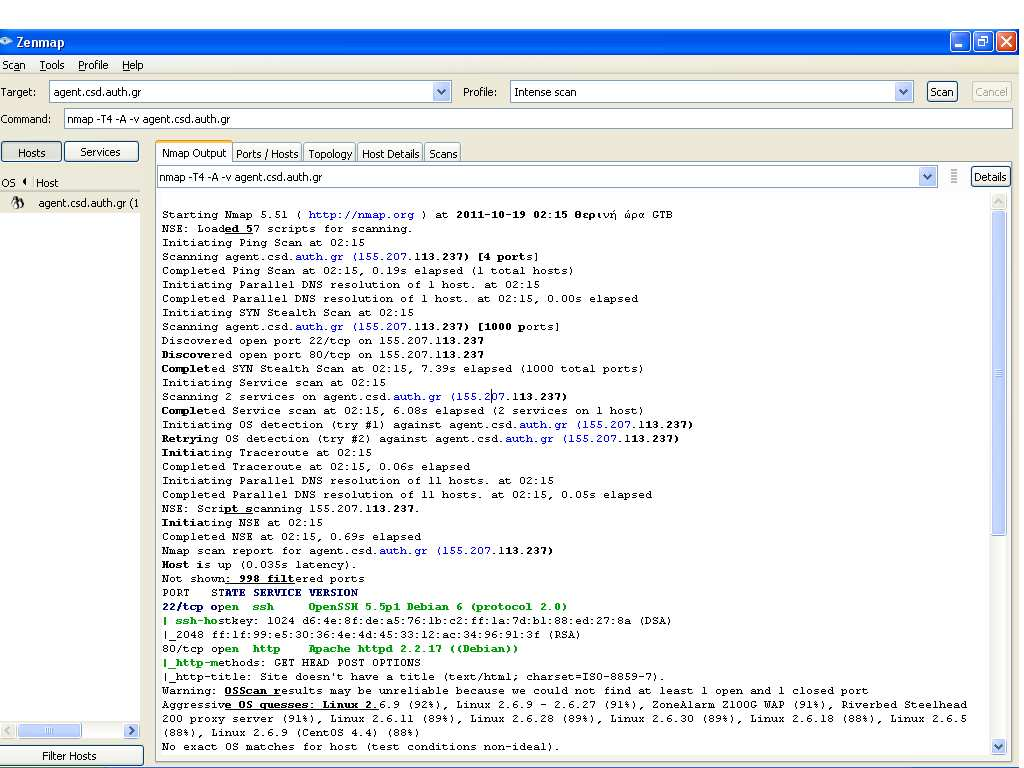Click 'NSE: Loaded 57 scripts' line
1024x768 pixels.
(x=287, y=229)
